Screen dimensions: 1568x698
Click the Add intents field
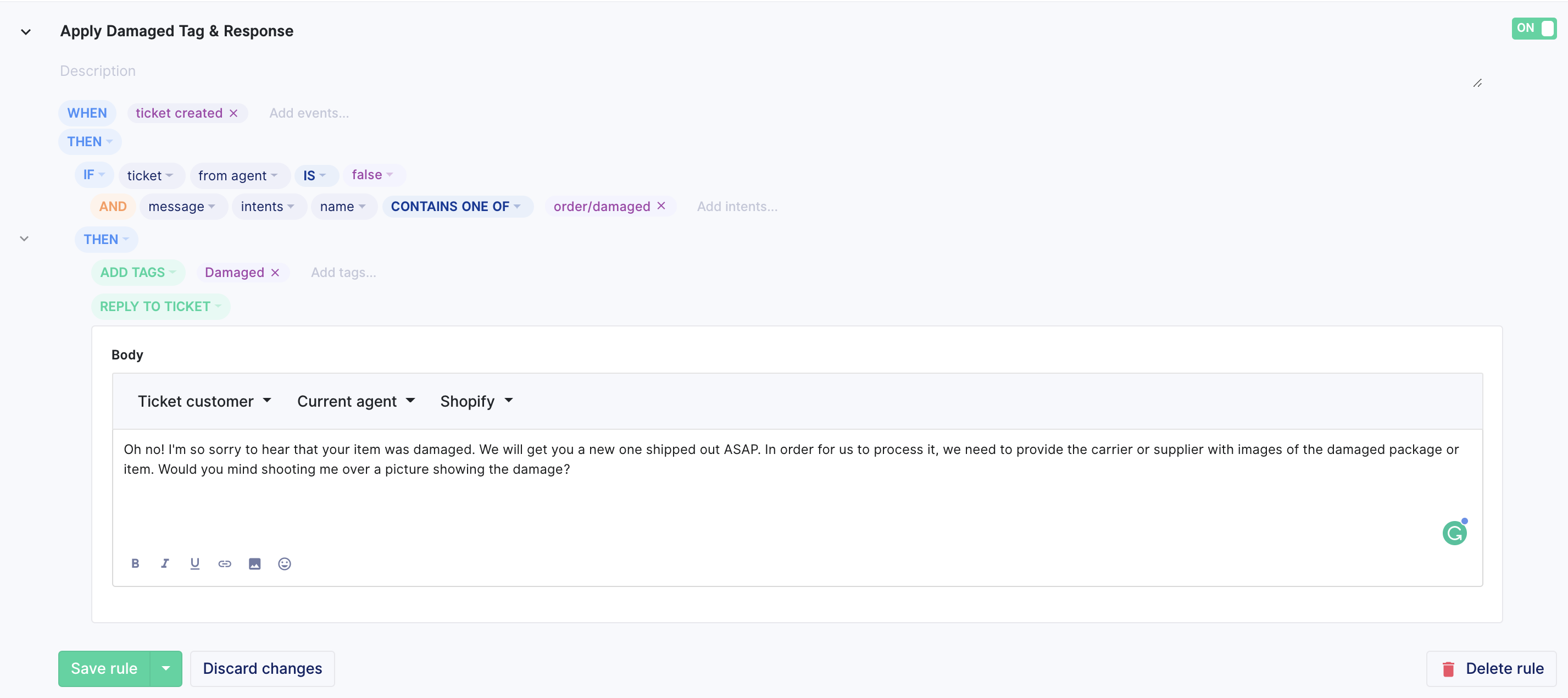[737, 207]
